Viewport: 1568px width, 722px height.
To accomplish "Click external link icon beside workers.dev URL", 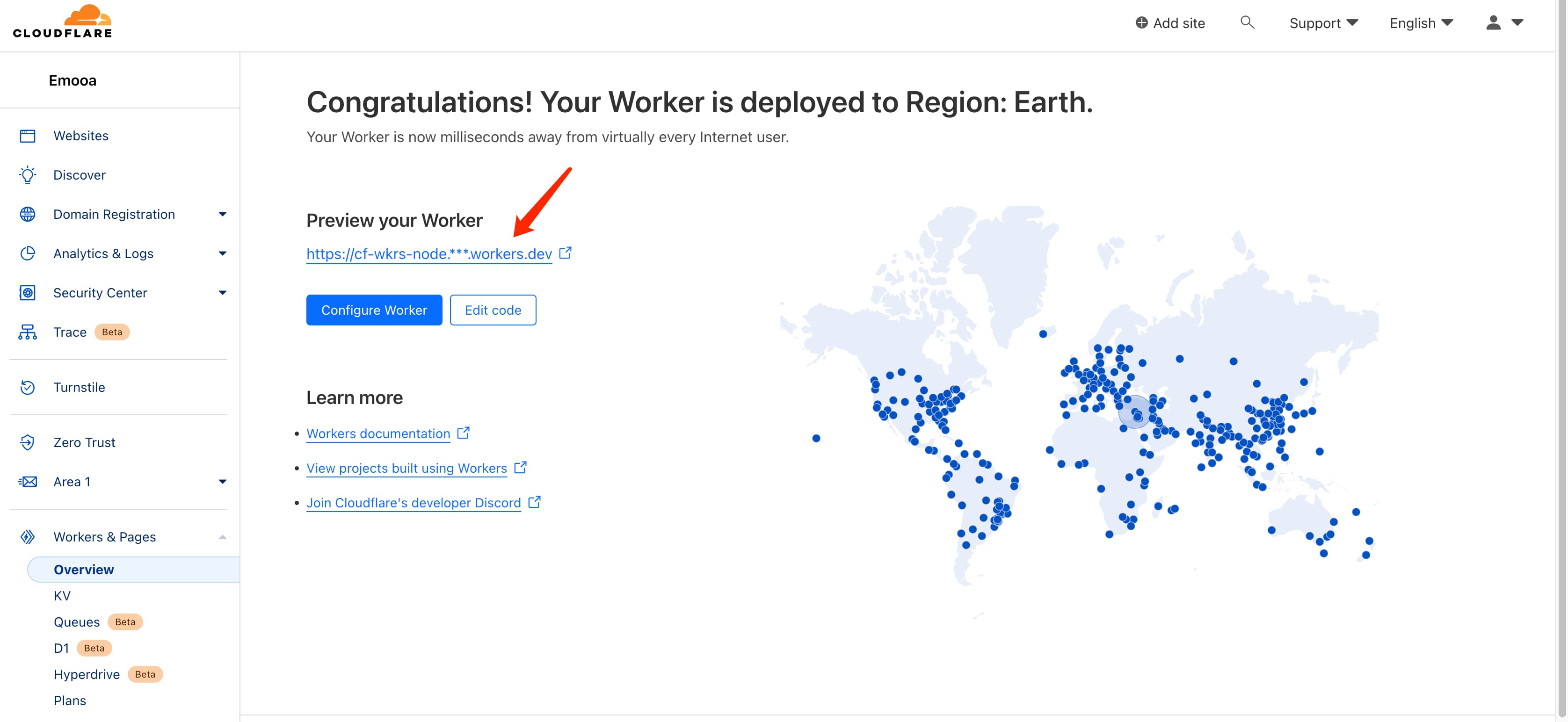I will tap(565, 253).
